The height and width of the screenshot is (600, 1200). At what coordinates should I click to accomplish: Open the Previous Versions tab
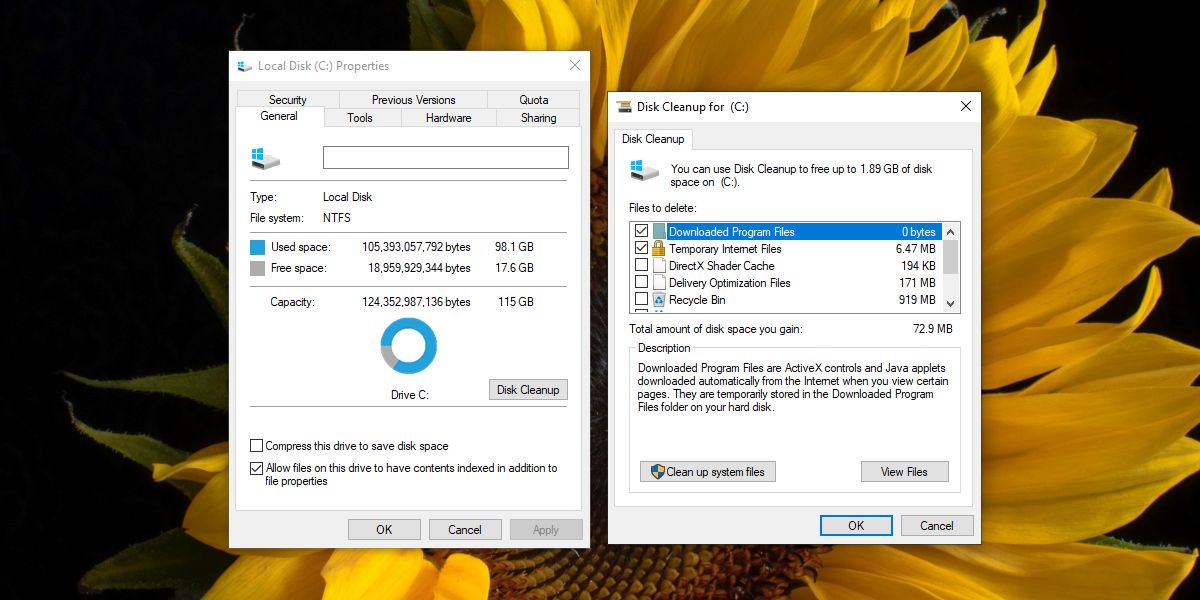click(x=413, y=100)
